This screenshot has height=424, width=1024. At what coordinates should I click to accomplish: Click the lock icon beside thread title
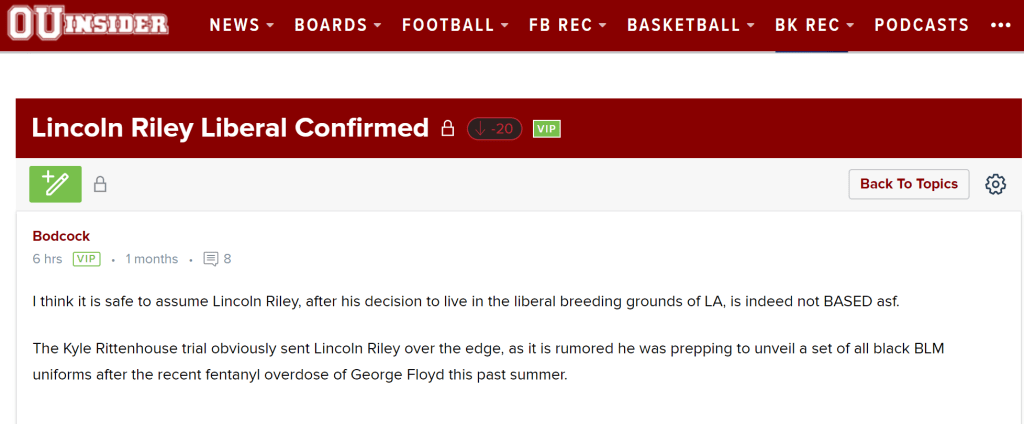point(448,129)
